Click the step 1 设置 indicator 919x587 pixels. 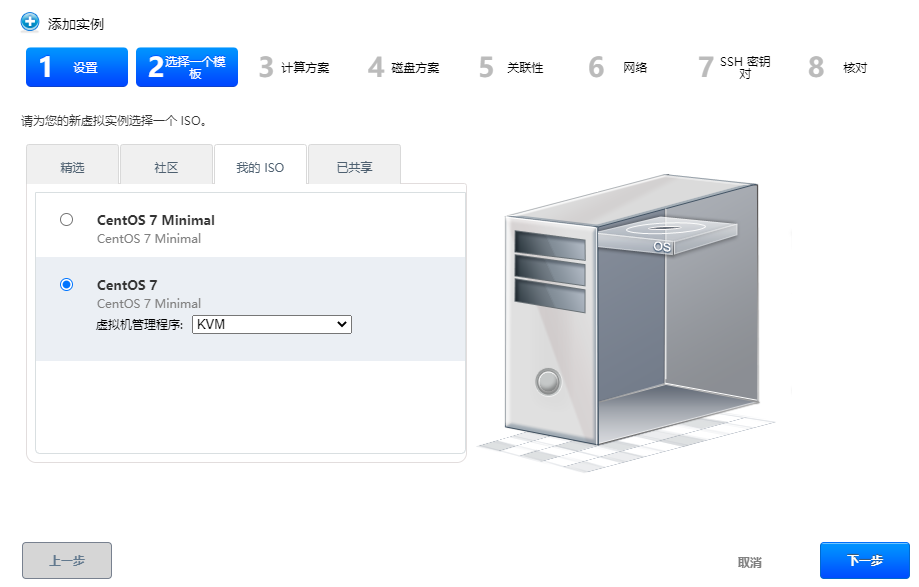(76, 67)
